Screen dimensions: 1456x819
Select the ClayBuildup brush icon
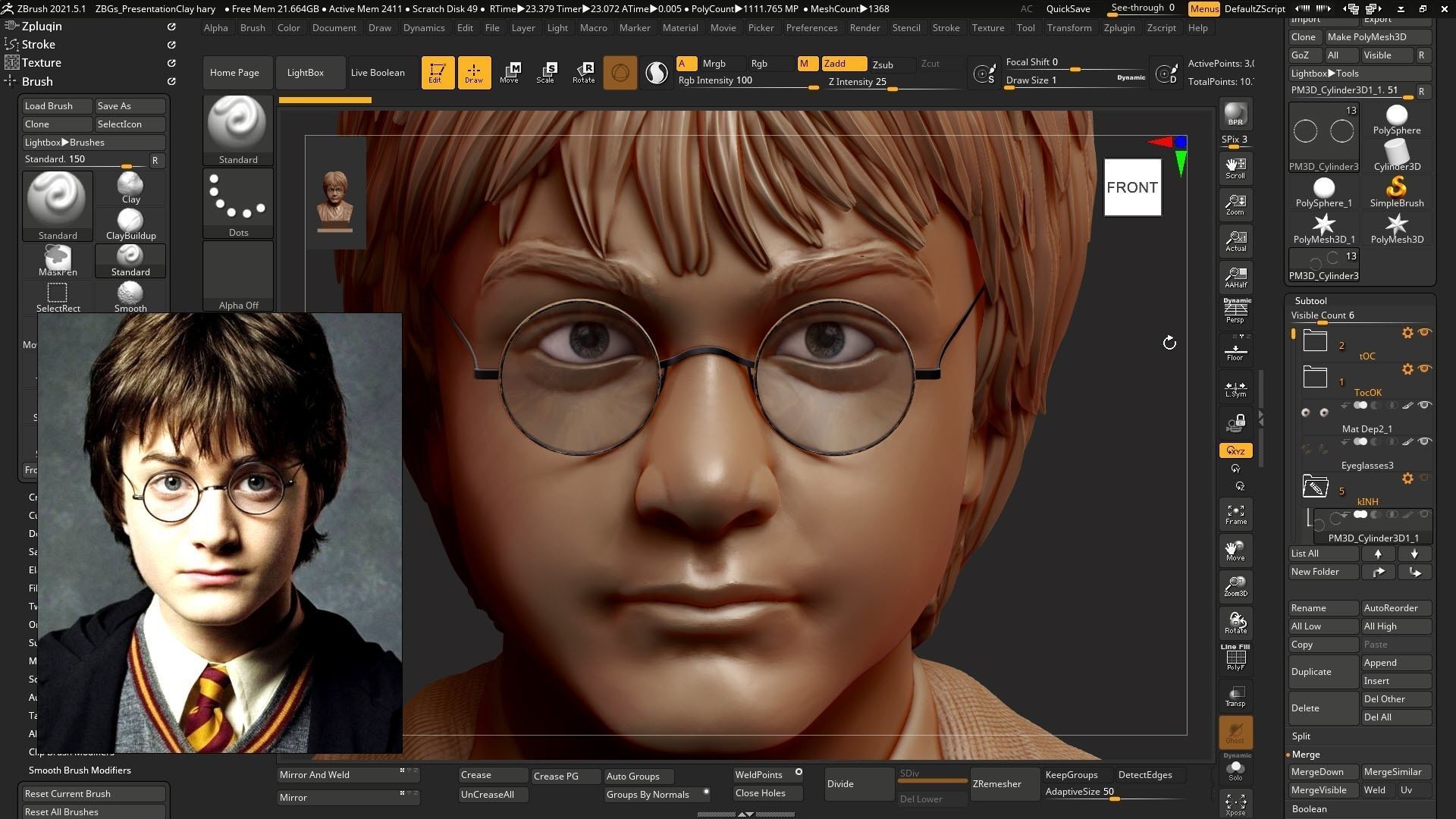click(130, 224)
